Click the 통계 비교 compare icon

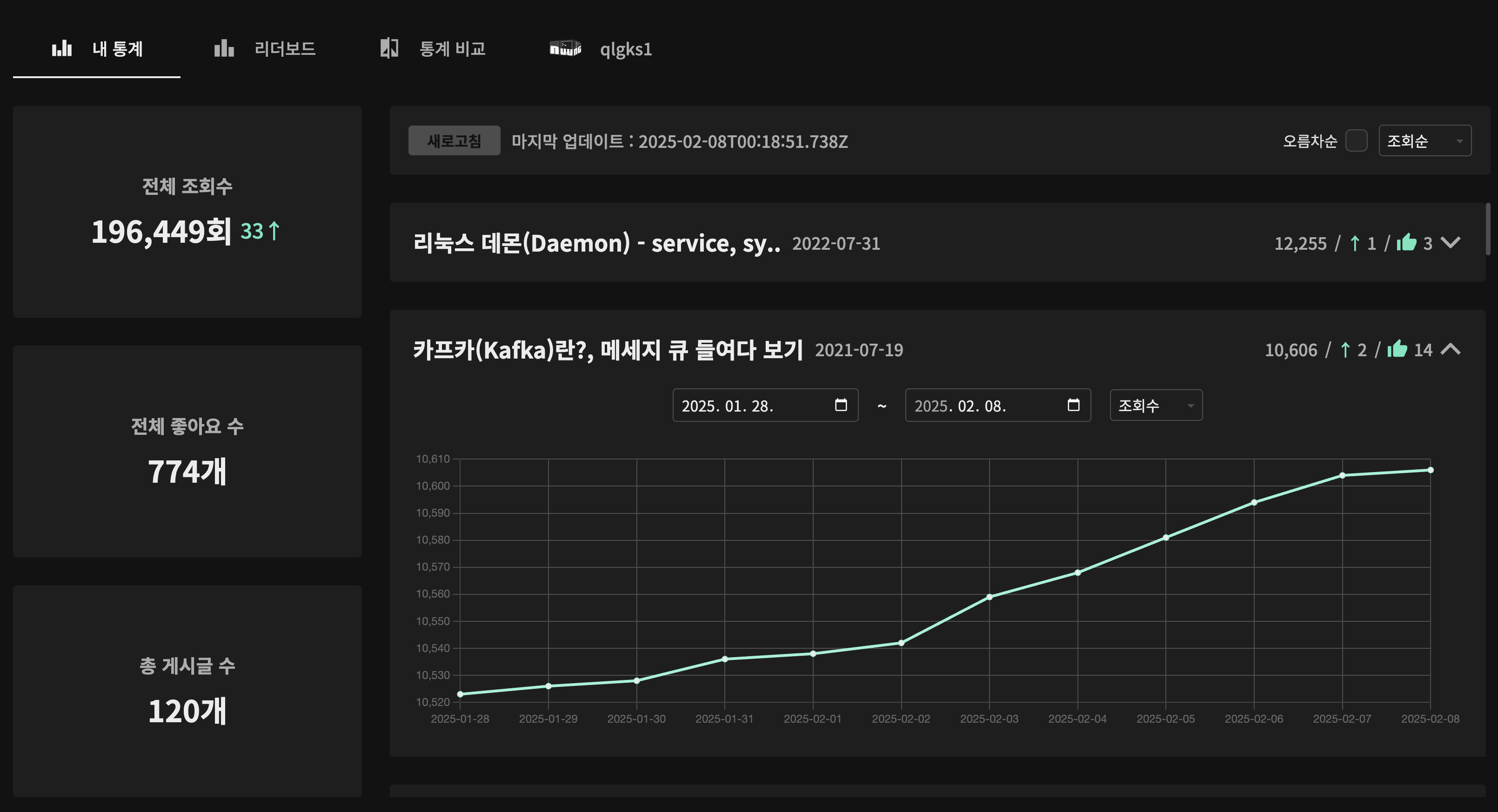click(x=389, y=48)
